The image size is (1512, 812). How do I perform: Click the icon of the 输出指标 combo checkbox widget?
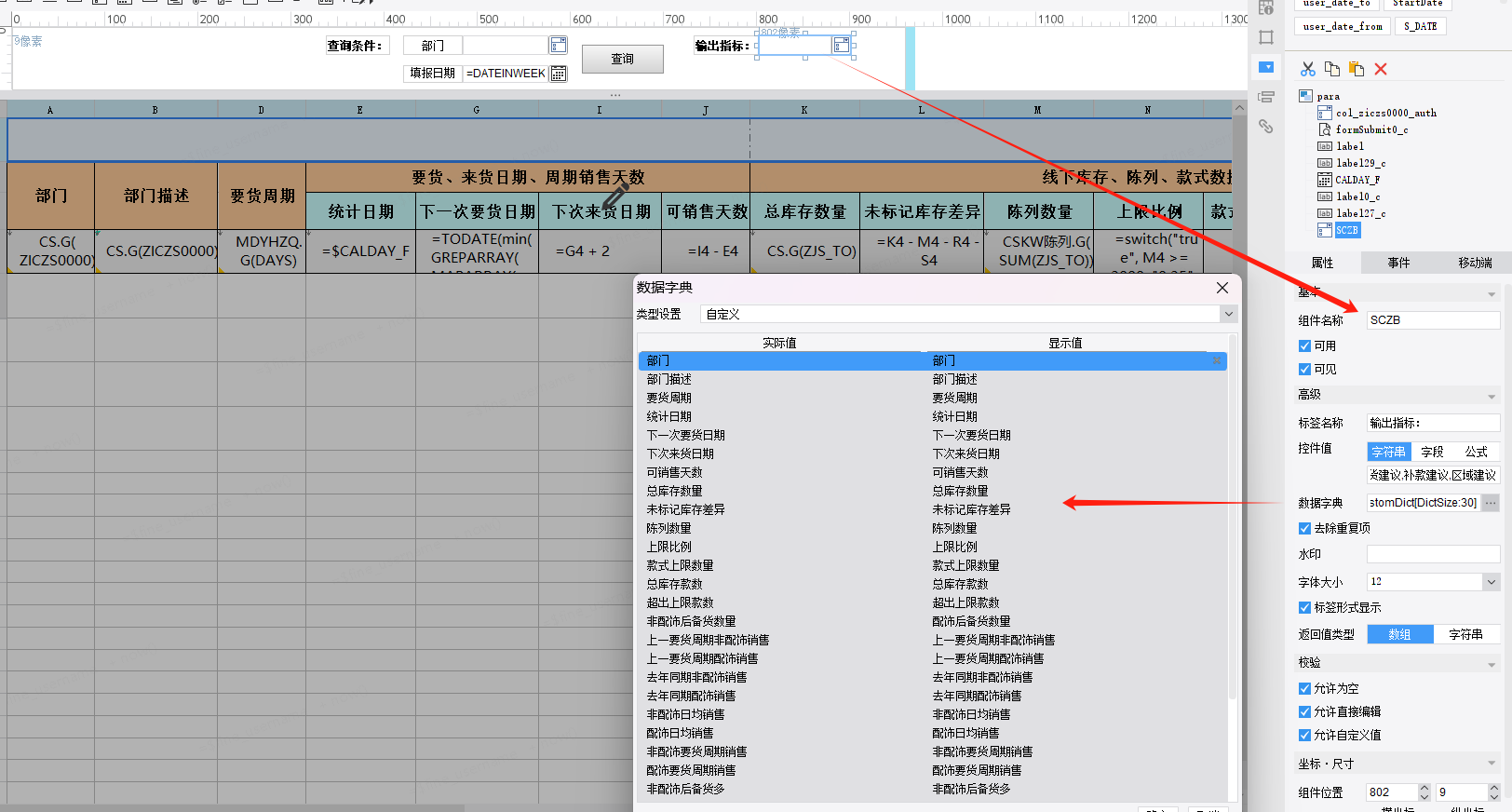pos(841,45)
